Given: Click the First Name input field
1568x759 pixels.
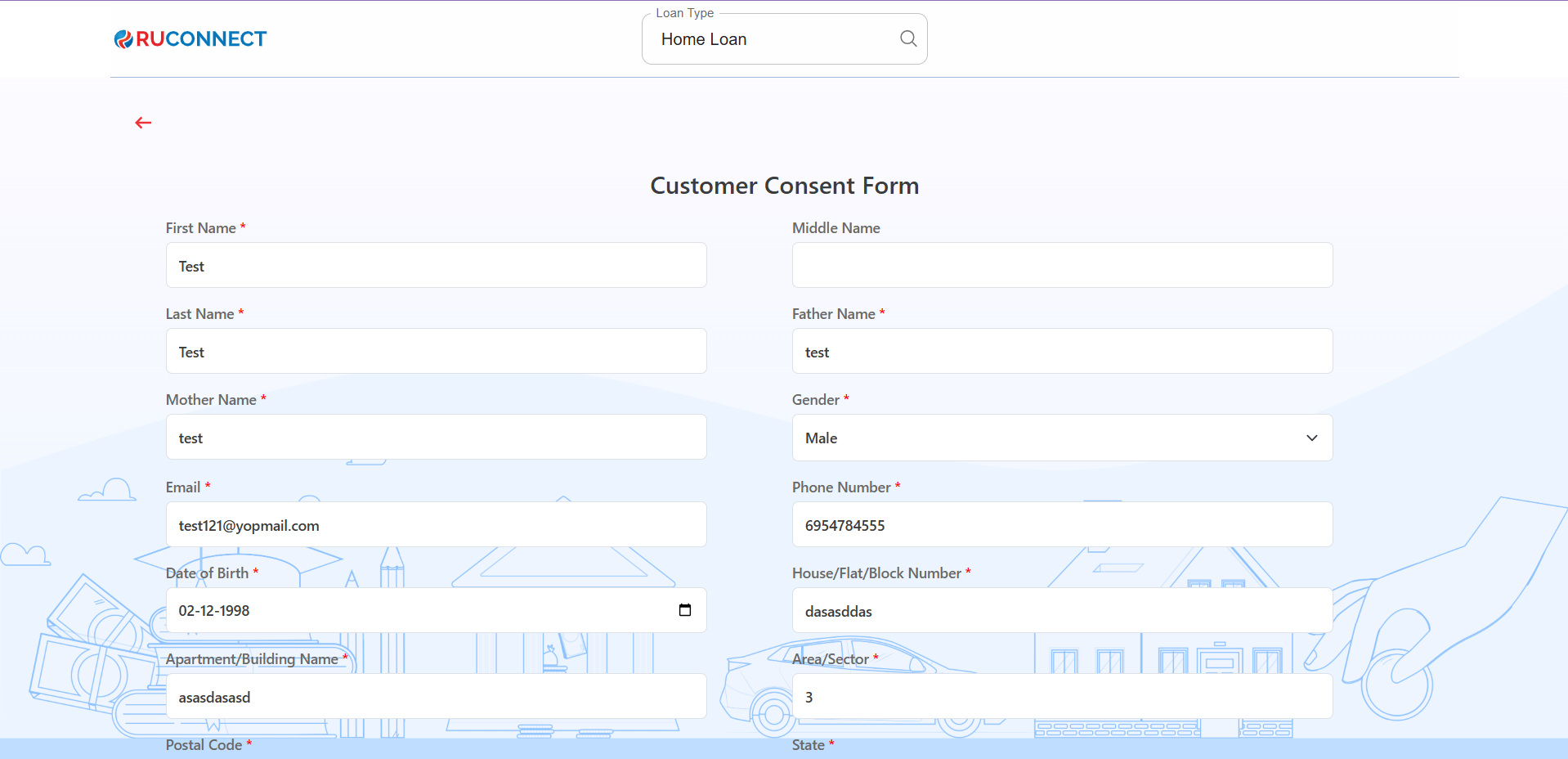Looking at the screenshot, I should click(x=436, y=266).
